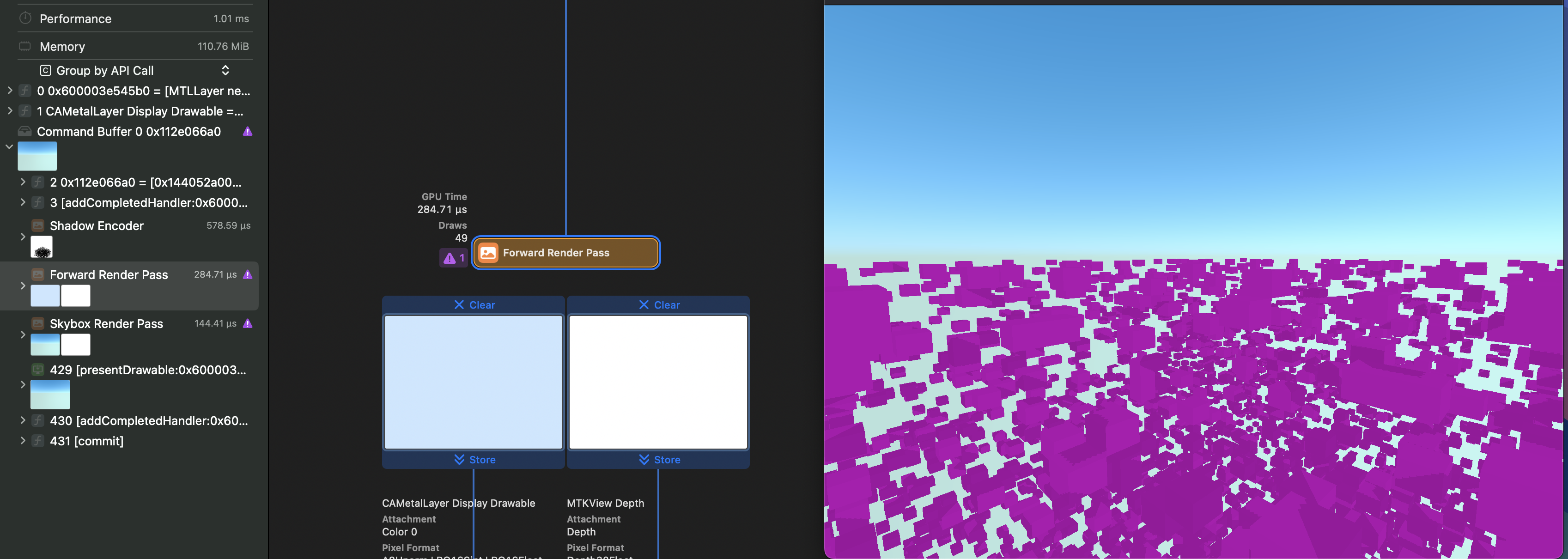The width and height of the screenshot is (1568, 559).
Task: Click Clear action above color attachment
Action: point(474,305)
